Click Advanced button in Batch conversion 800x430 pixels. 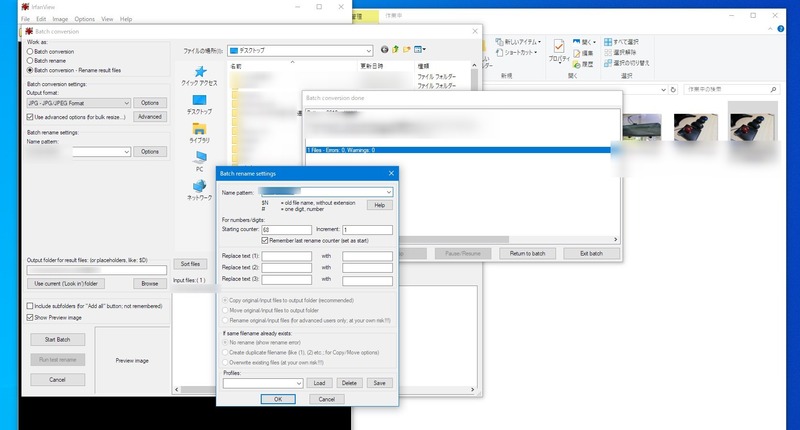tap(150, 117)
